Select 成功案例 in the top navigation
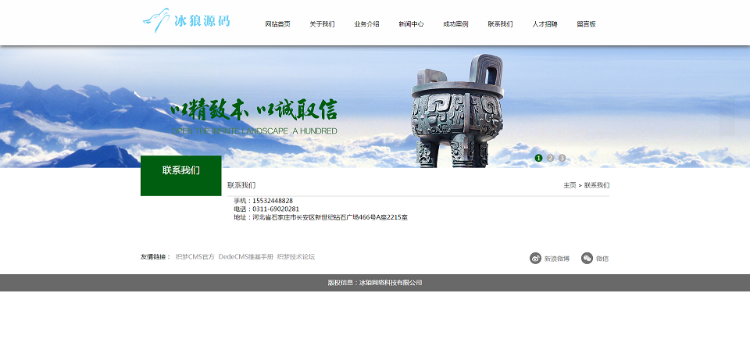Image resolution: width=750 pixels, height=361 pixels. click(455, 24)
